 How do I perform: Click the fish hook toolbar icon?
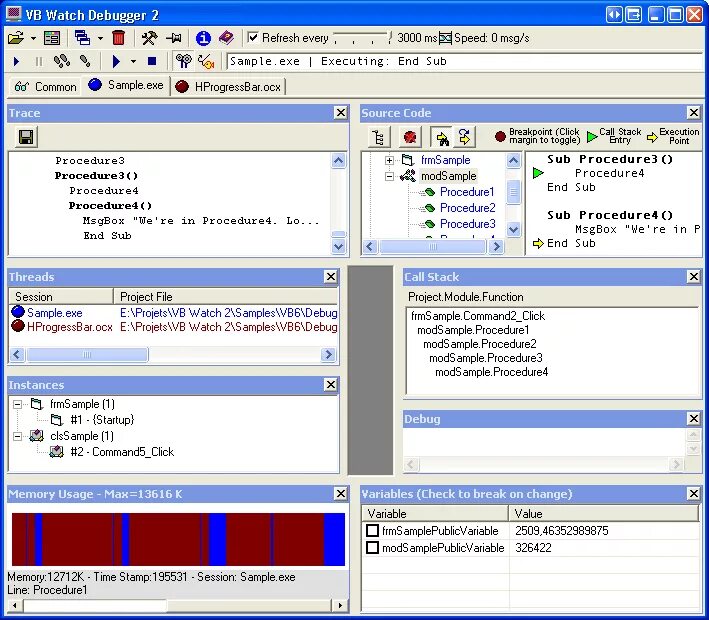[x=206, y=61]
